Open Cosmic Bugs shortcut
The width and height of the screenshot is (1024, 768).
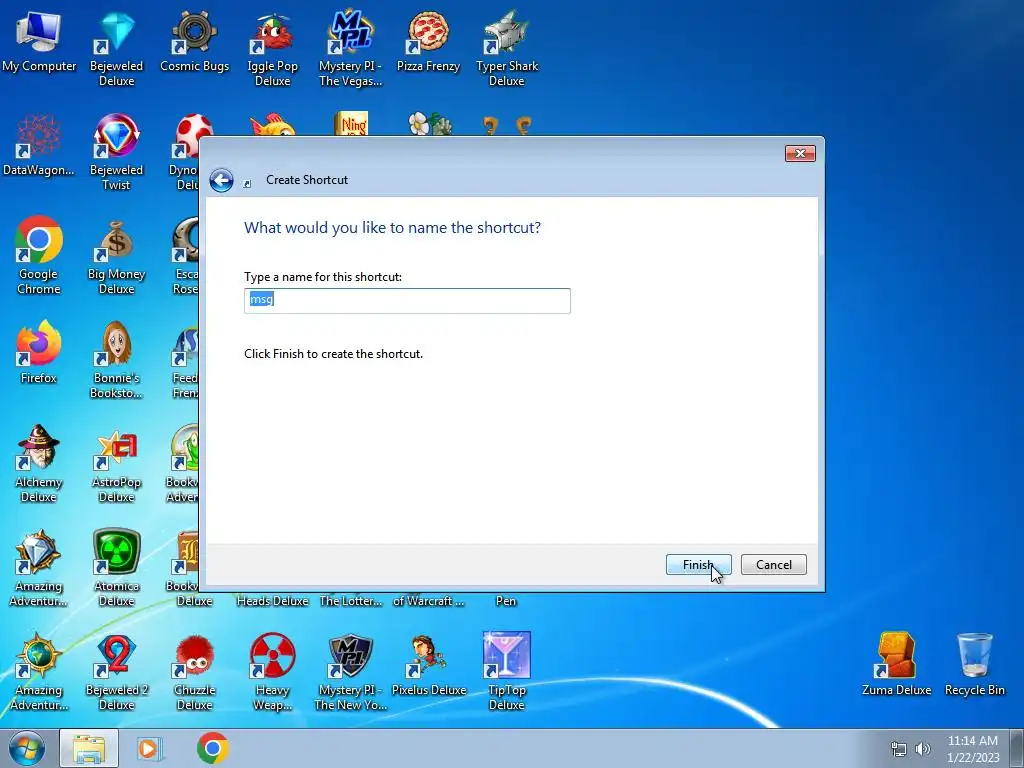coord(195,40)
